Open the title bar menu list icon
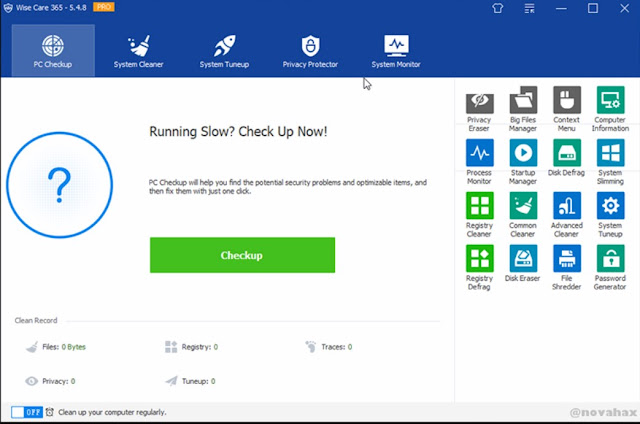Screen dimensions: 640x424 [x=529, y=8]
